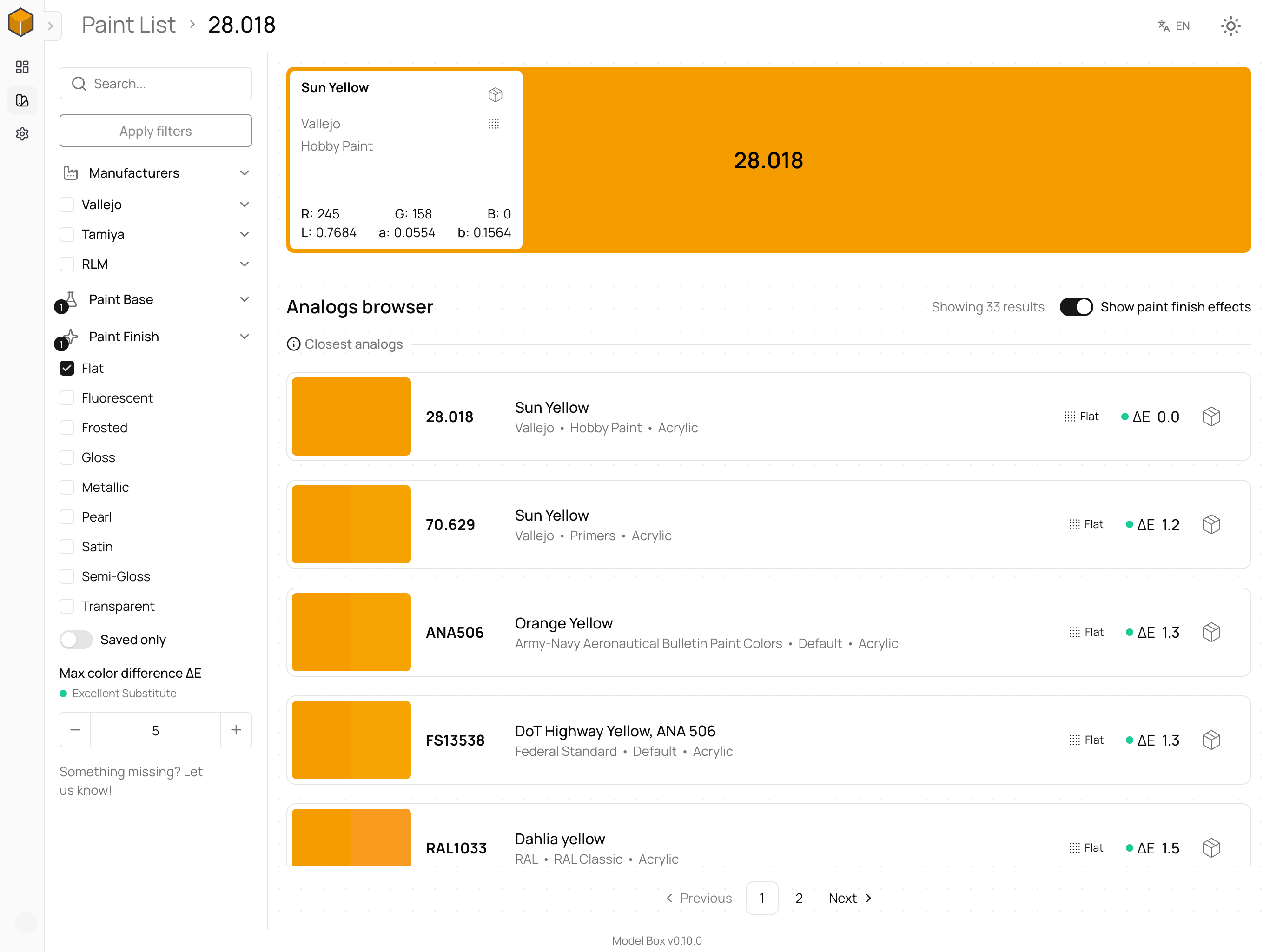This screenshot has width=1270, height=952.
Task: Click the cube icon on RAL1033 row
Action: (x=1211, y=847)
